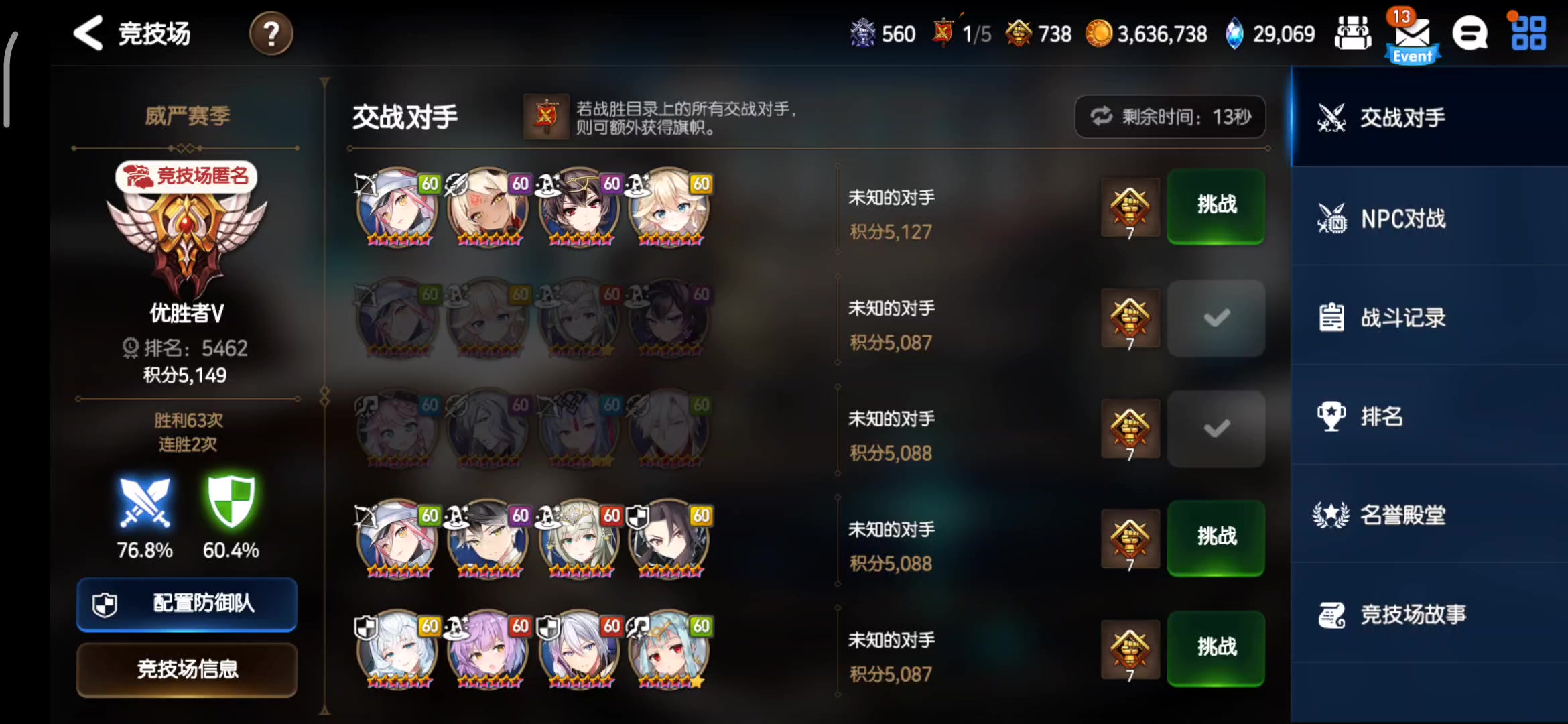Image resolution: width=1568 pixels, height=724 pixels.
Task: Click the 配置防御队 button
Action: point(187,604)
